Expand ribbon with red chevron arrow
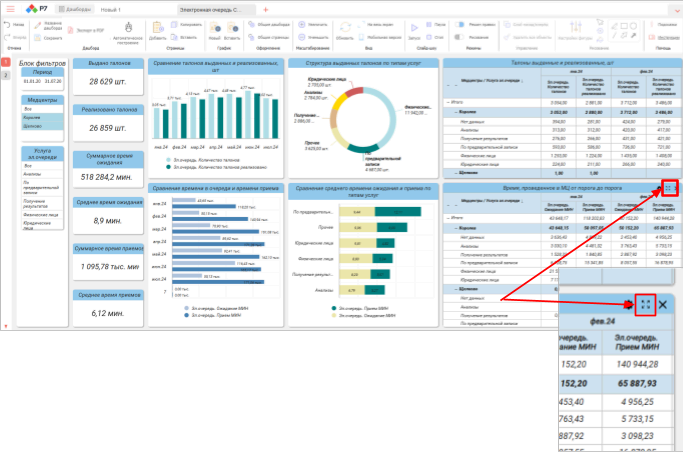683x452 pixels. 678,10
